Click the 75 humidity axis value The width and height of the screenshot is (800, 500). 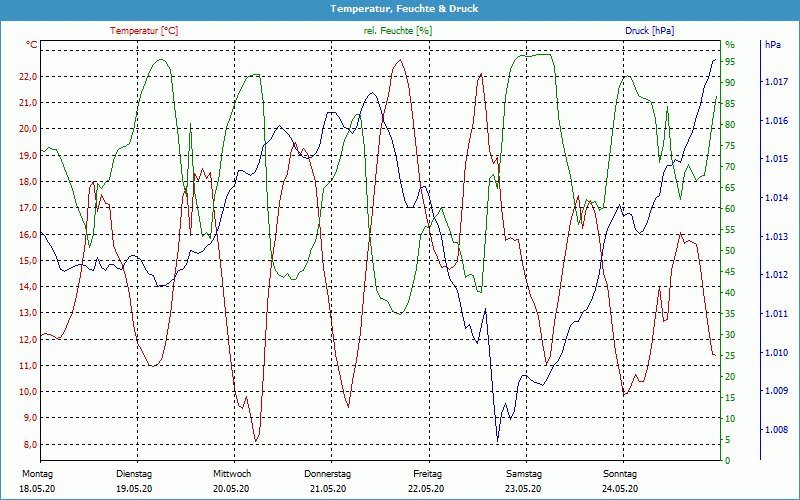tap(730, 146)
